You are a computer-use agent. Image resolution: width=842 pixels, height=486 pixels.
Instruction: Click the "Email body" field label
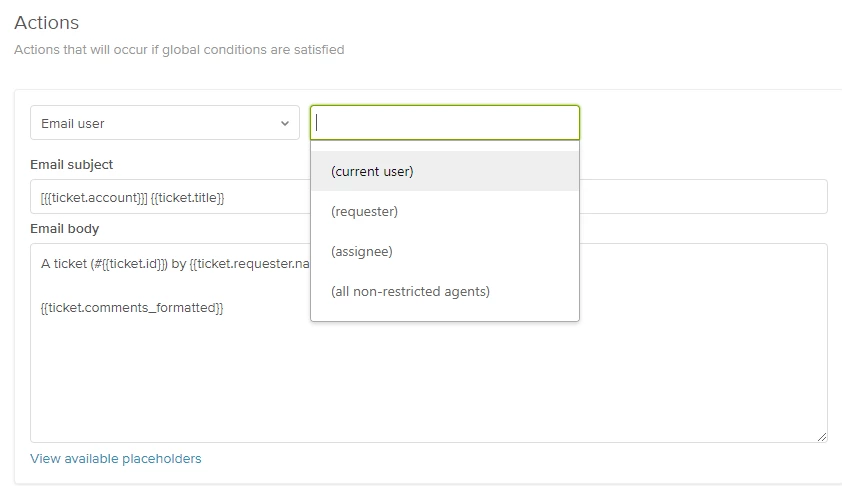pos(65,229)
